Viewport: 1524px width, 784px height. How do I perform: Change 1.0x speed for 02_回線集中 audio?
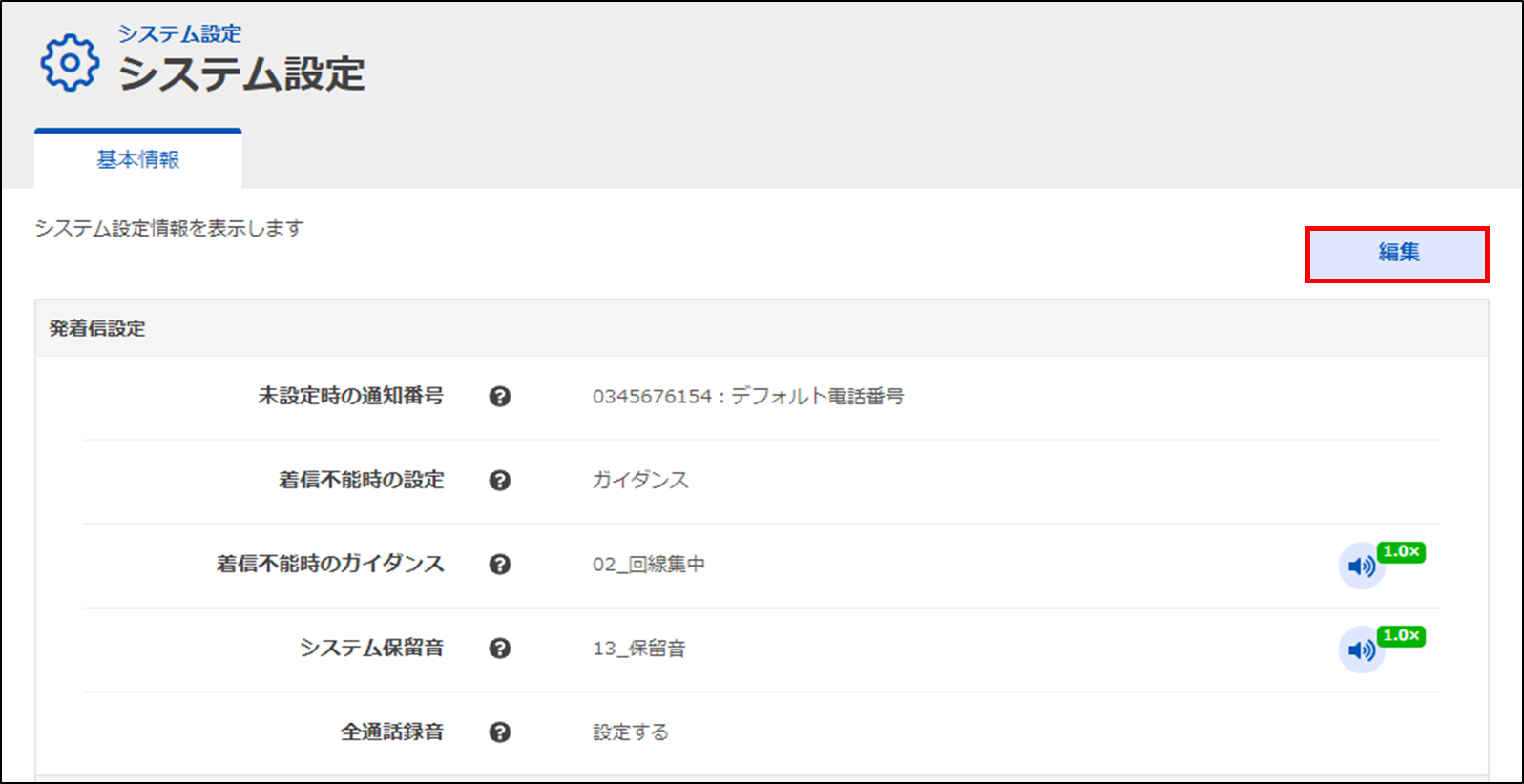(x=1402, y=552)
